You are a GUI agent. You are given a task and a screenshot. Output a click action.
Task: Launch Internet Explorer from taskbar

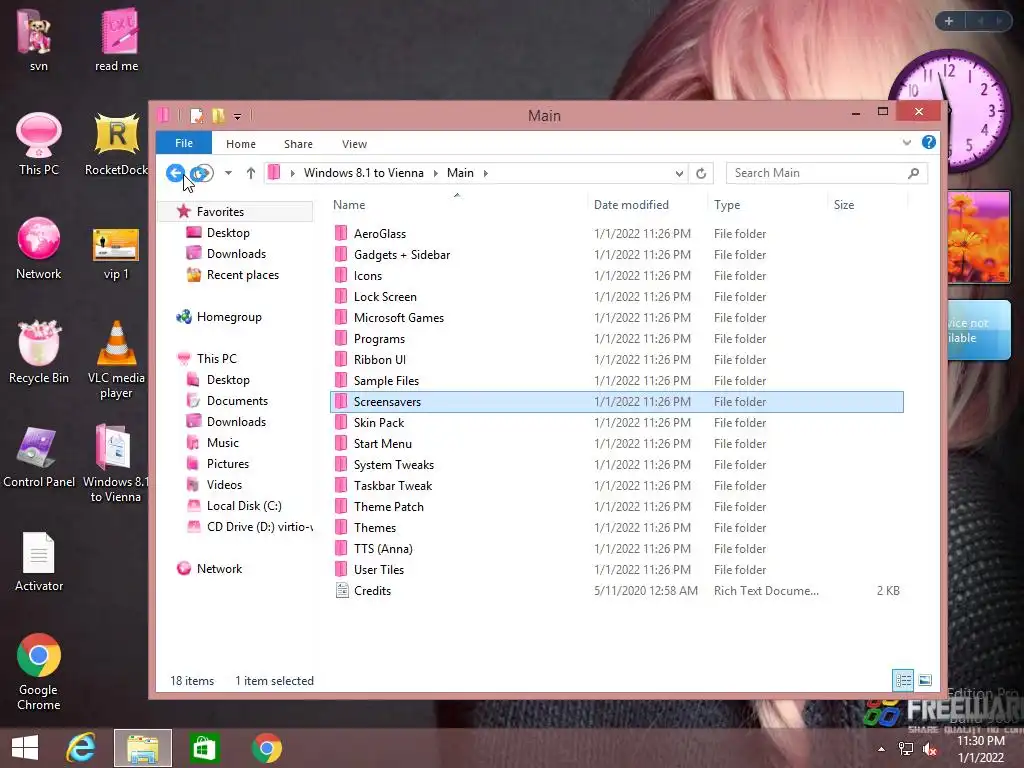81,748
